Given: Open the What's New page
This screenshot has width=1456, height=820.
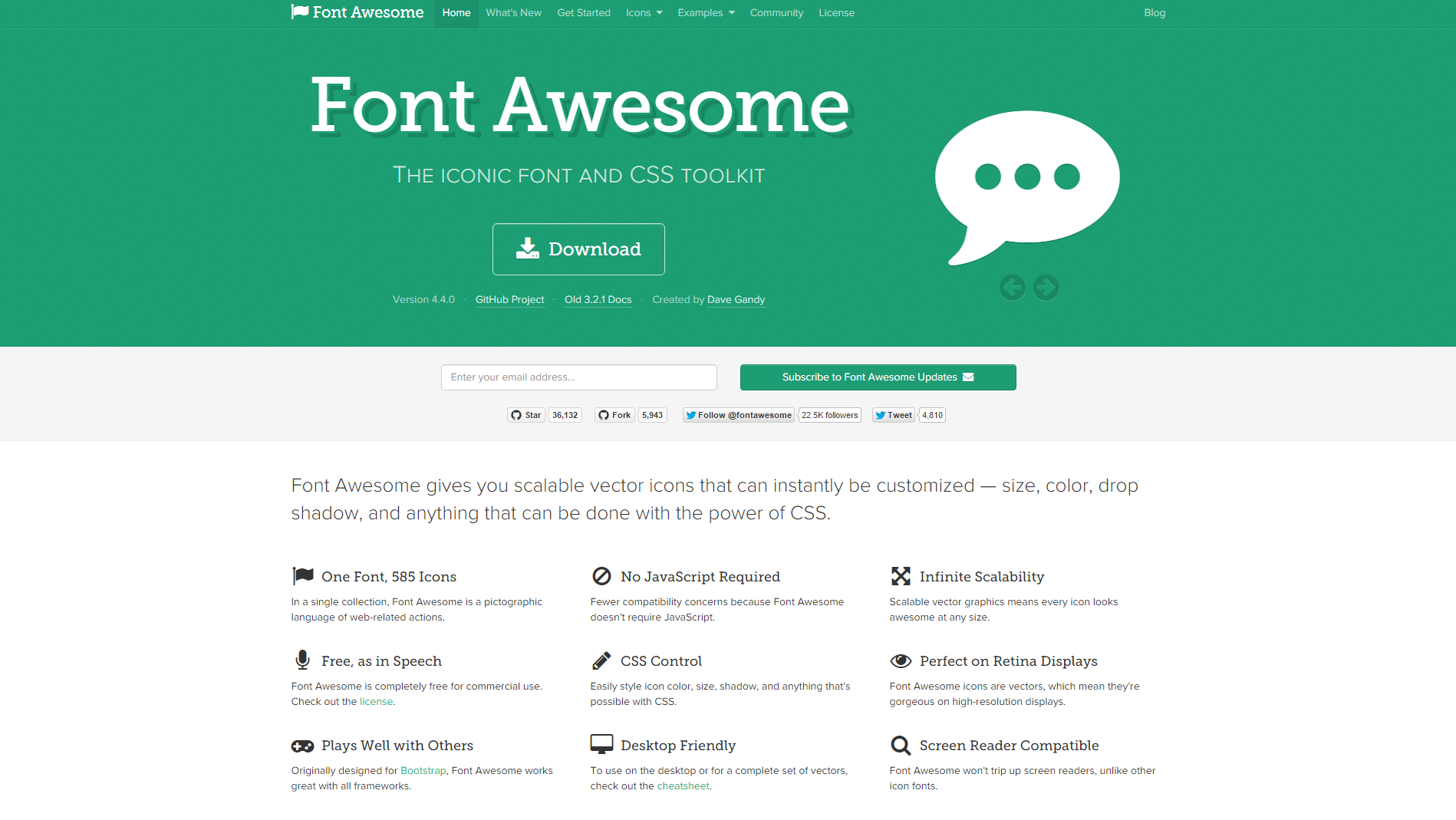Looking at the screenshot, I should click(x=513, y=13).
